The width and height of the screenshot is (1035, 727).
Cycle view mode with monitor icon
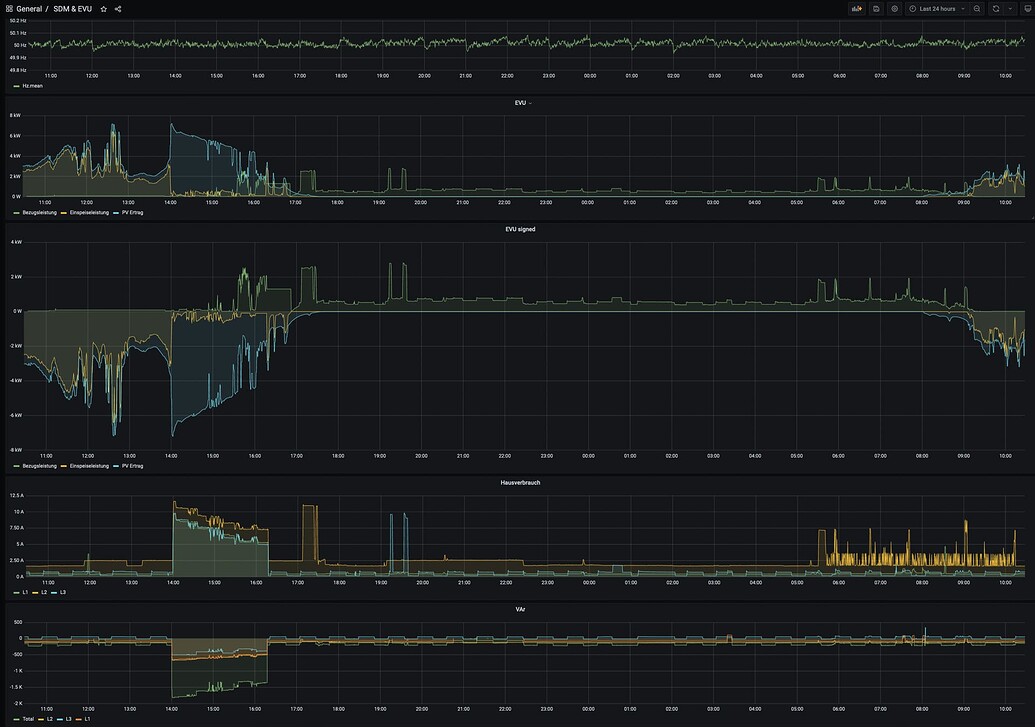1027,9
